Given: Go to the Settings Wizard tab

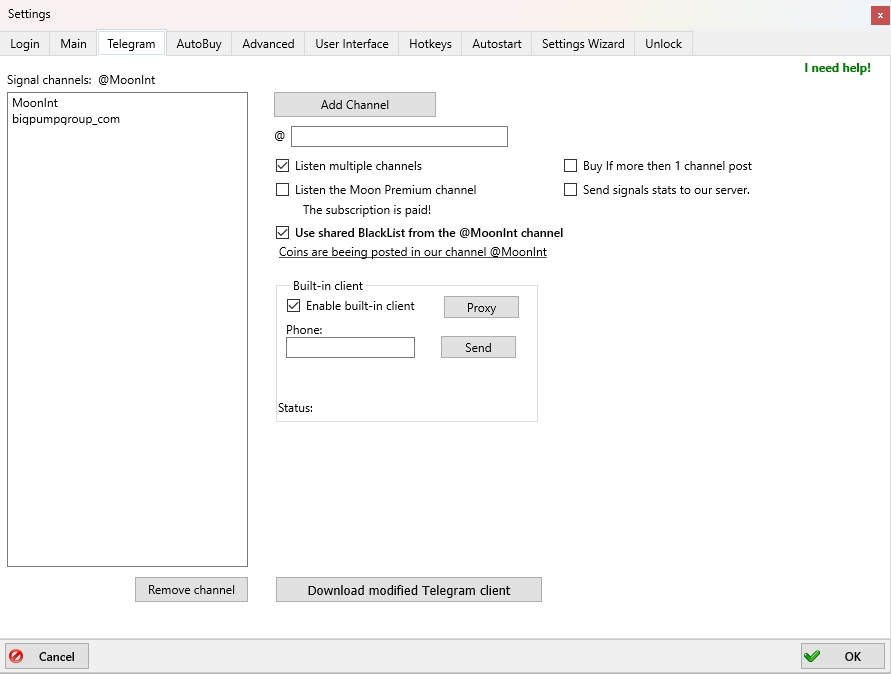Looking at the screenshot, I should point(583,44).
